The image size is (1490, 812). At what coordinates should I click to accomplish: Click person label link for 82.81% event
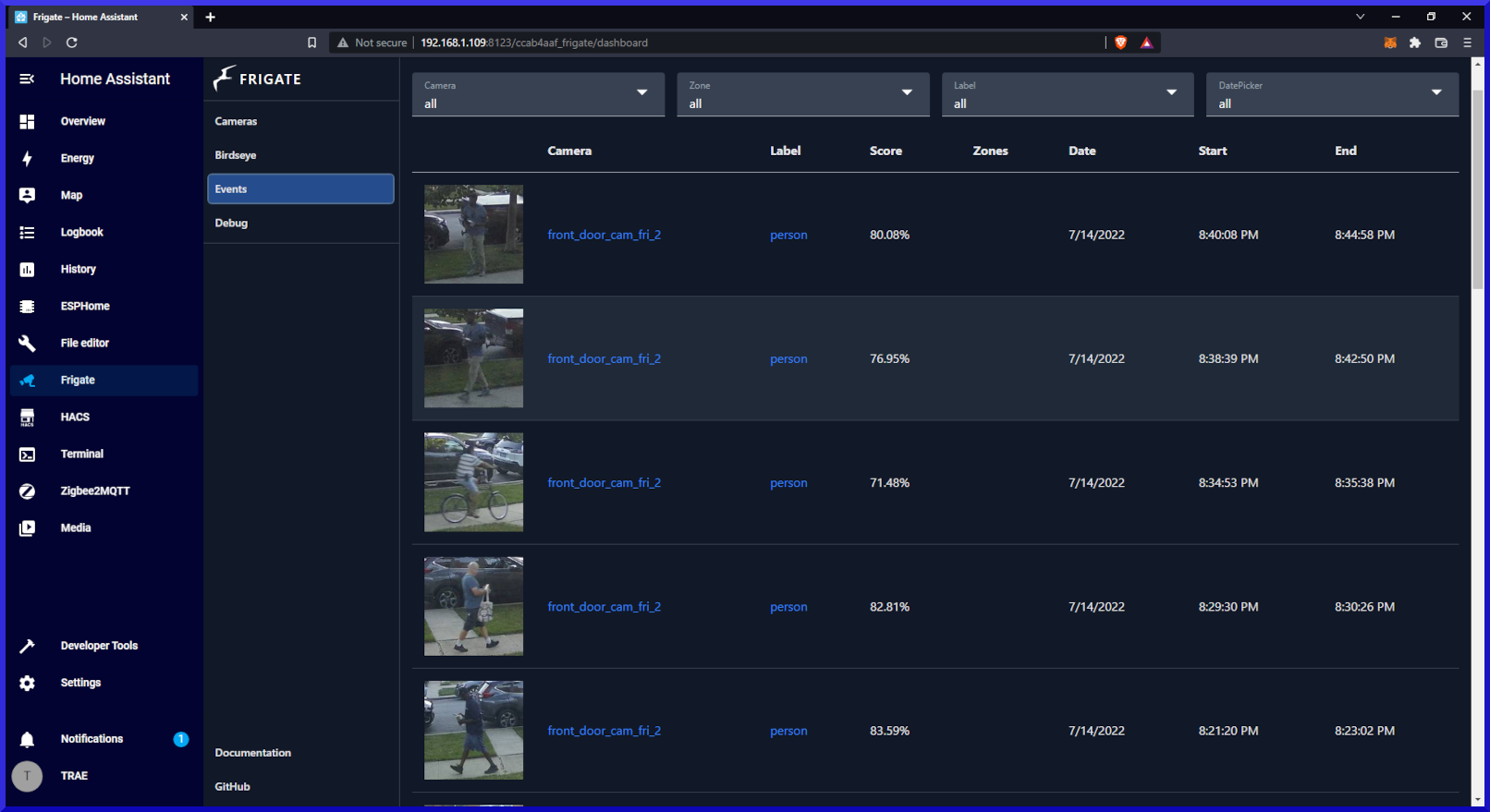click(788, 607)
